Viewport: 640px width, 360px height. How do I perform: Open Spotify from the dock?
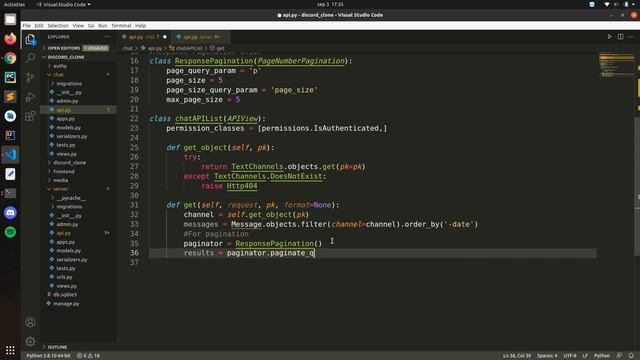point(10,232)
